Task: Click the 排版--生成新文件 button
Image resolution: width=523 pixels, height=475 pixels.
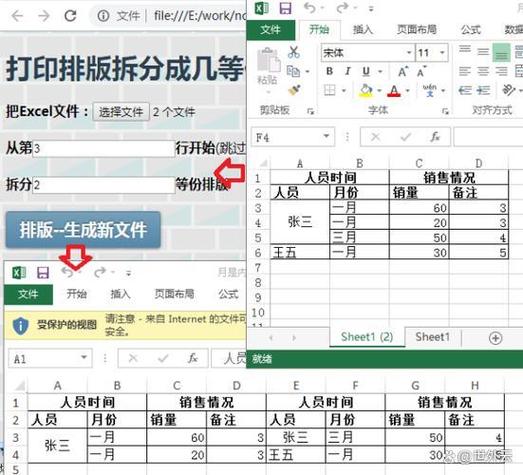Action: pyautogui.click(x=83, y=230)
